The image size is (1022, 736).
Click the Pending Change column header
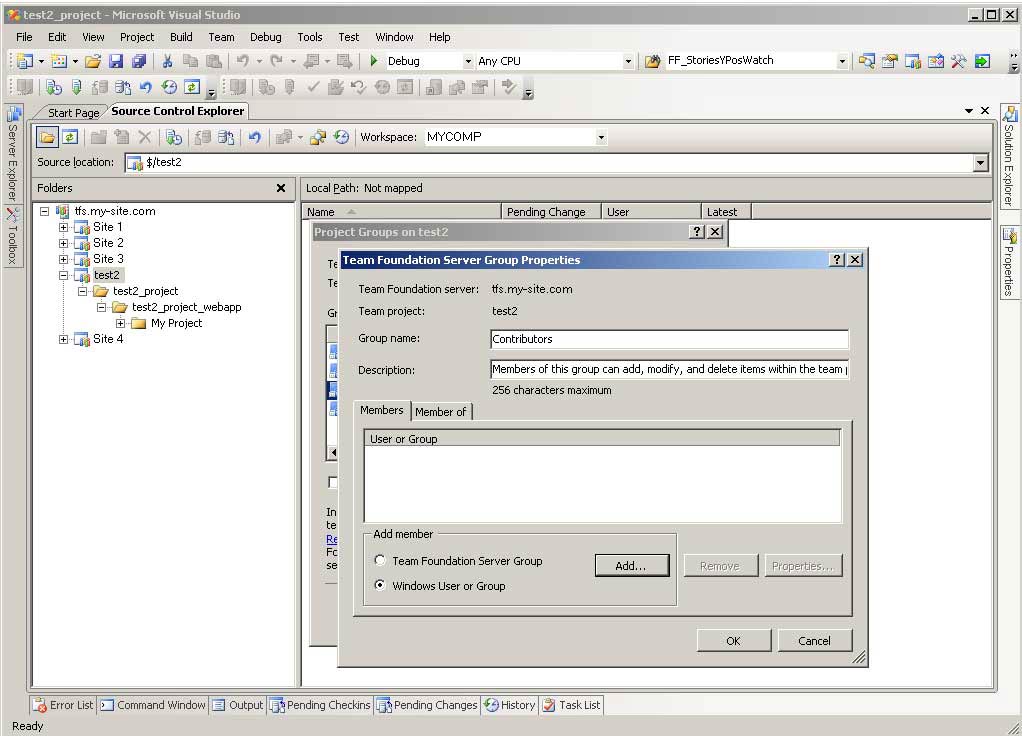click(x=551, y=212)
